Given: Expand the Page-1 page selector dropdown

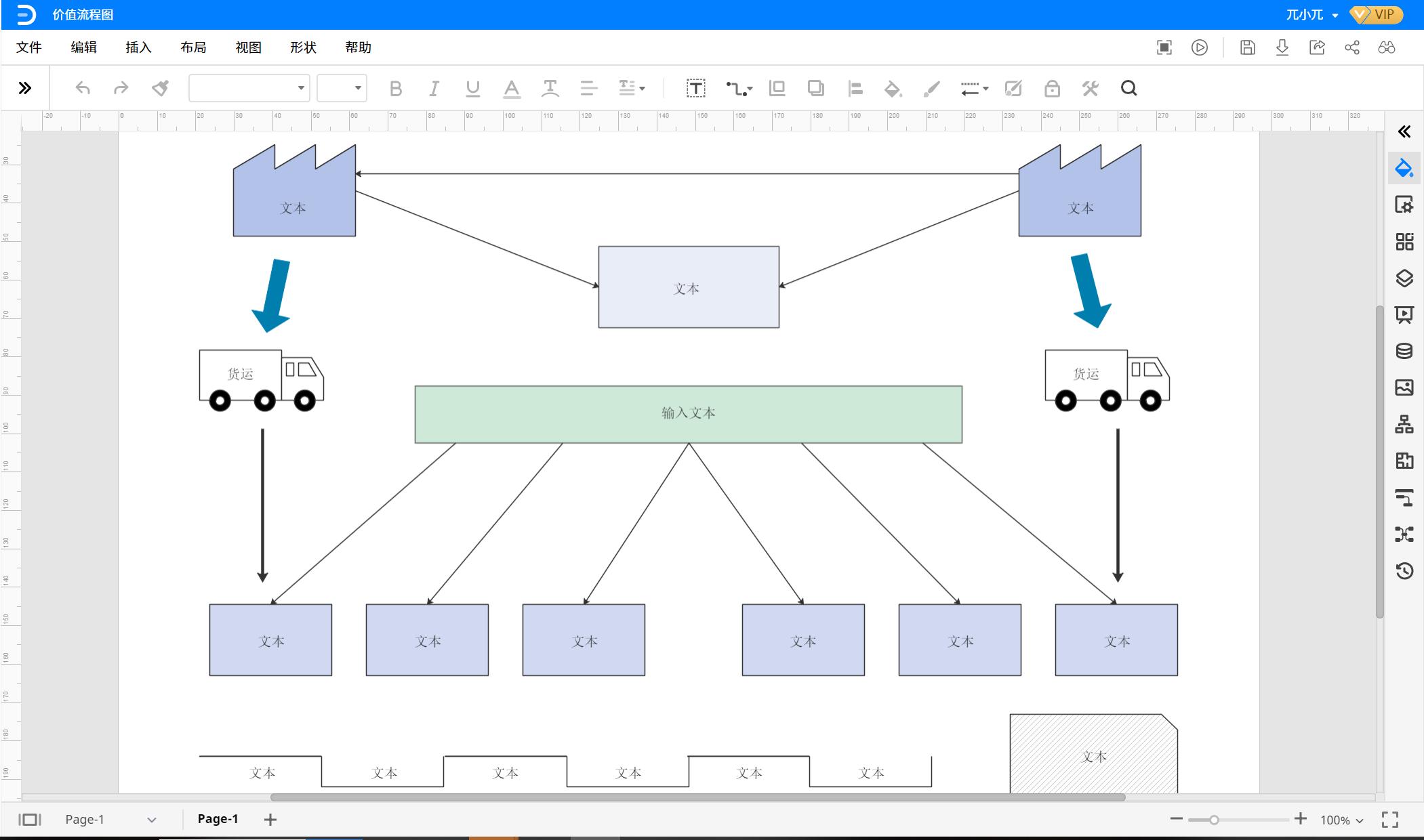Looking at the screenshot, I should click(x=151, y=820).
